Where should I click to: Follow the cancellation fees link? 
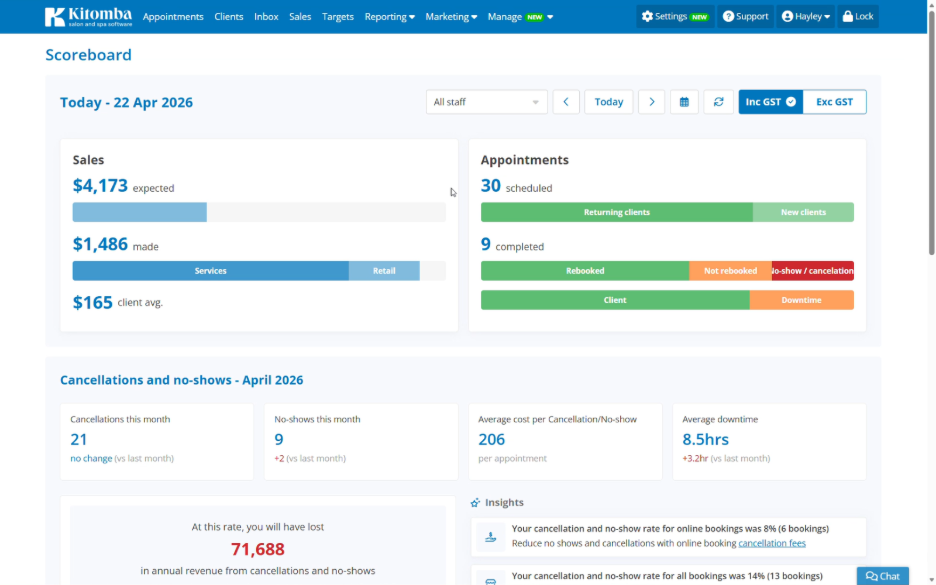[772, 543]
